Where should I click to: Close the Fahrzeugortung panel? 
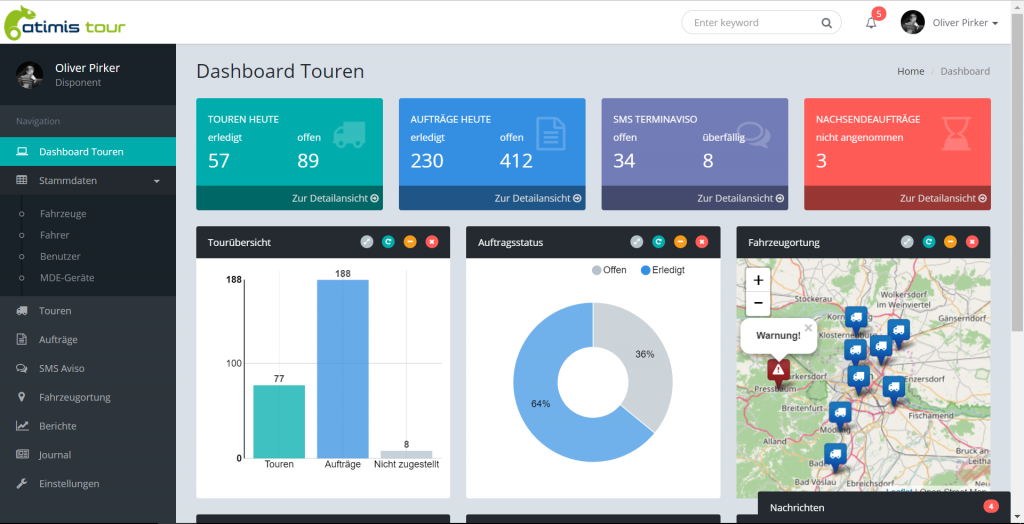pos(972,242)
